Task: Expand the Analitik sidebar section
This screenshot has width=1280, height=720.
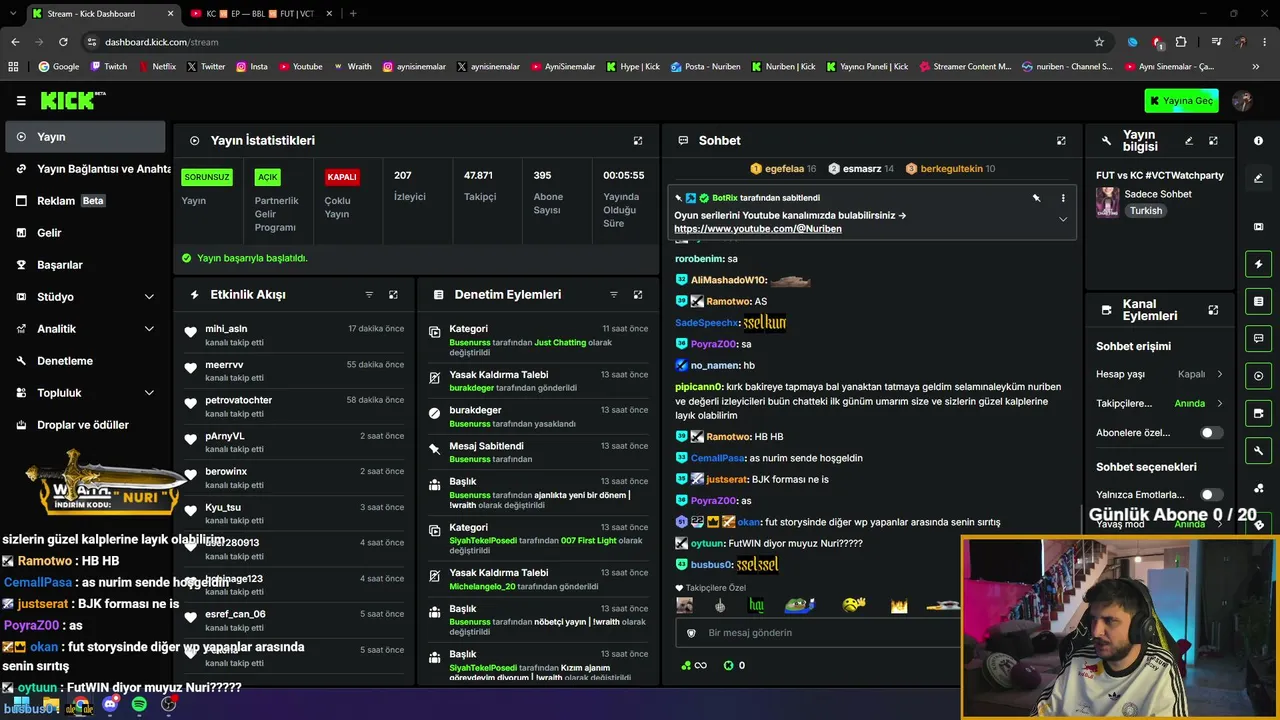Action: (x=87, y=329)
